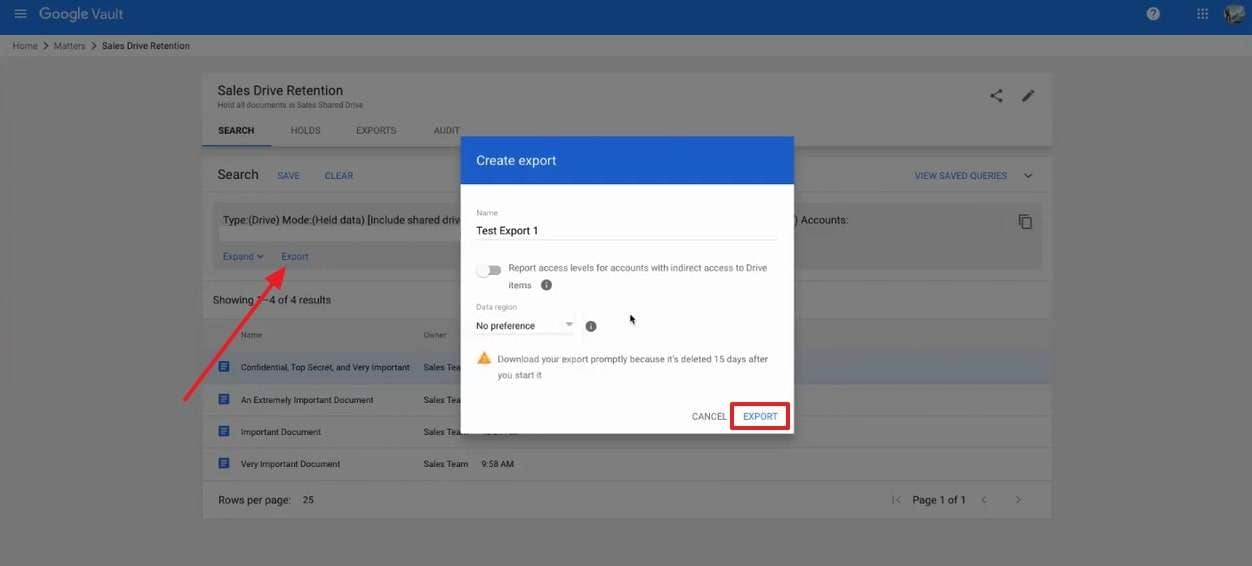Go to previous results page

tap(984, 500)
